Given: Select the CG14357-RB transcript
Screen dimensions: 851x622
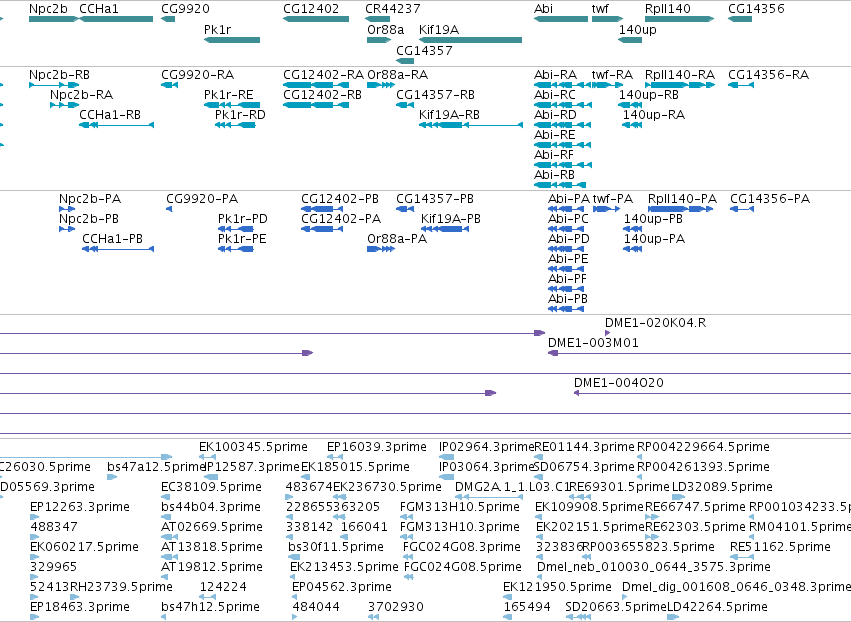Looking at the screenshot, I should (405, 105).
